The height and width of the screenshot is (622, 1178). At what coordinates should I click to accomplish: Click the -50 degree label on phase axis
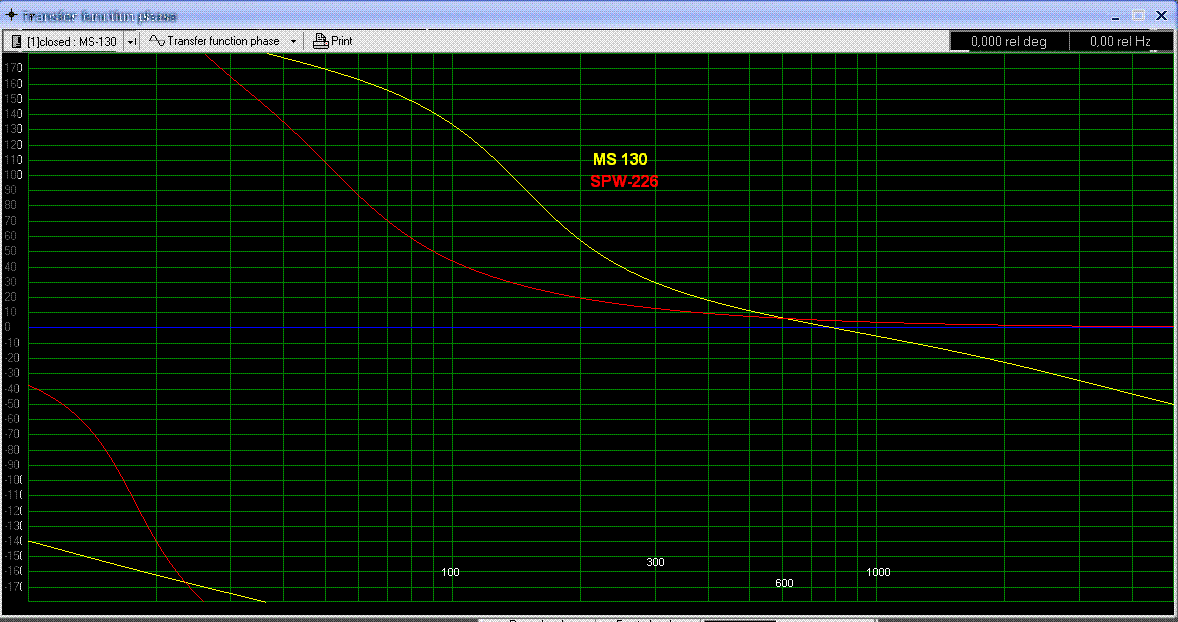[x=13, y=403]
